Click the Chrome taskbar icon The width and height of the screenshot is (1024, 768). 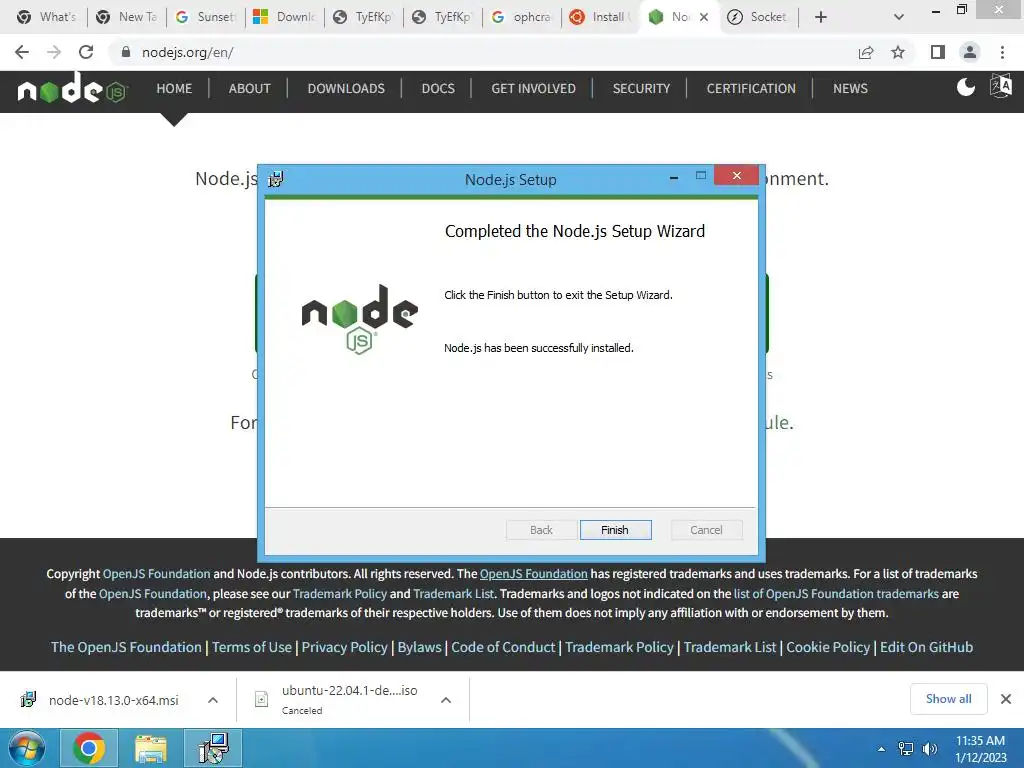click(88, 748)
